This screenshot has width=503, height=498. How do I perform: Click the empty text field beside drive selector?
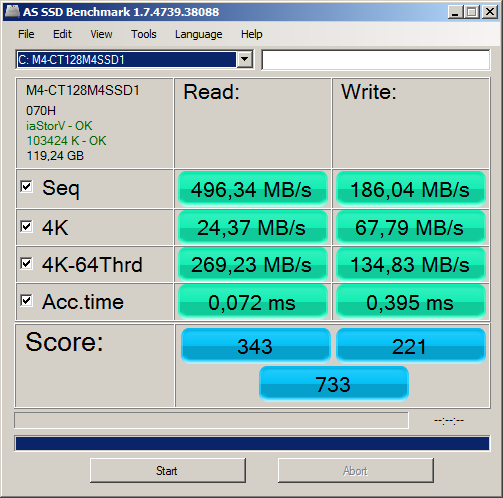click(376, 60)
